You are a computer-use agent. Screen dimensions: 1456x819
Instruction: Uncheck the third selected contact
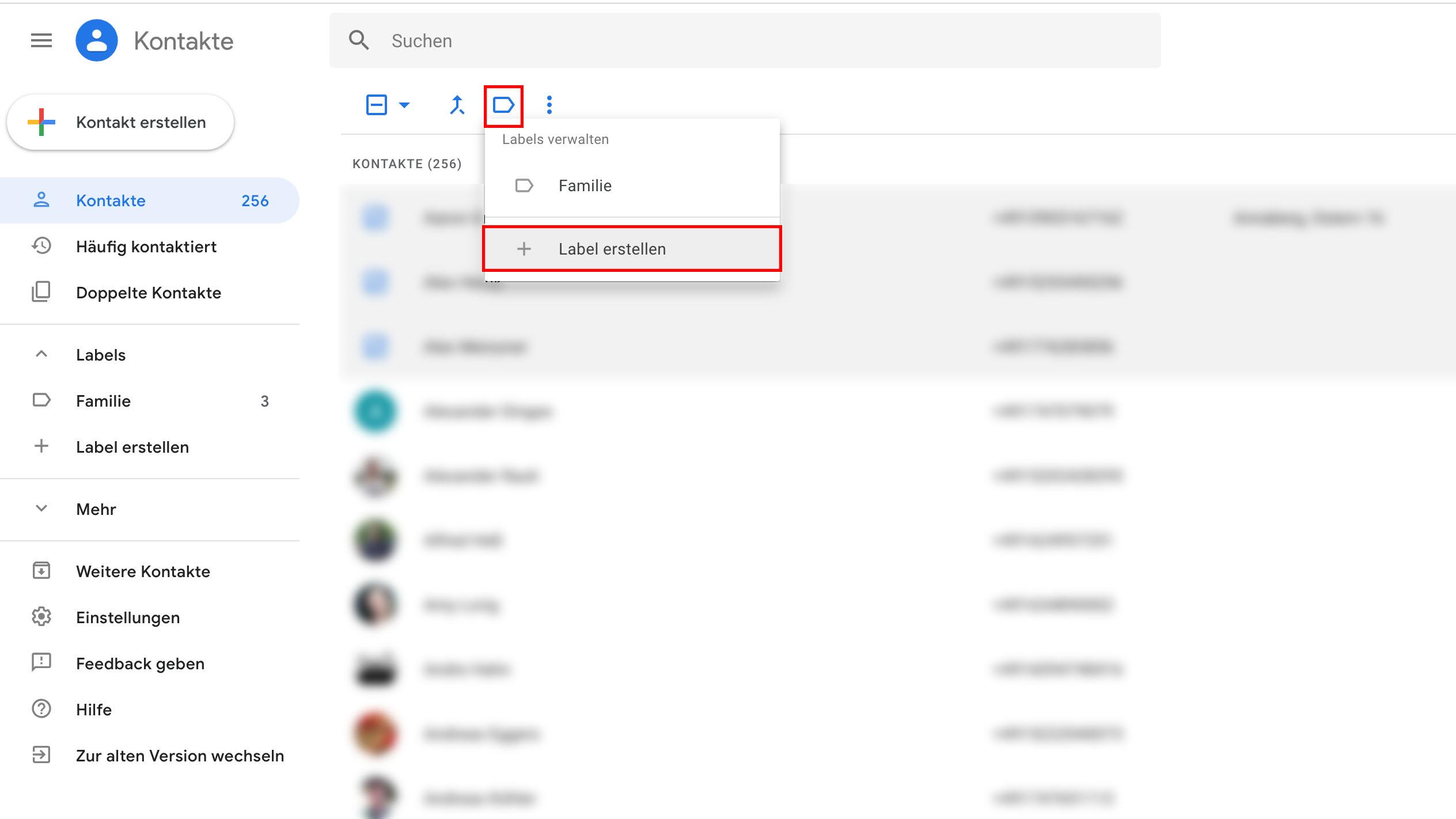375,346
